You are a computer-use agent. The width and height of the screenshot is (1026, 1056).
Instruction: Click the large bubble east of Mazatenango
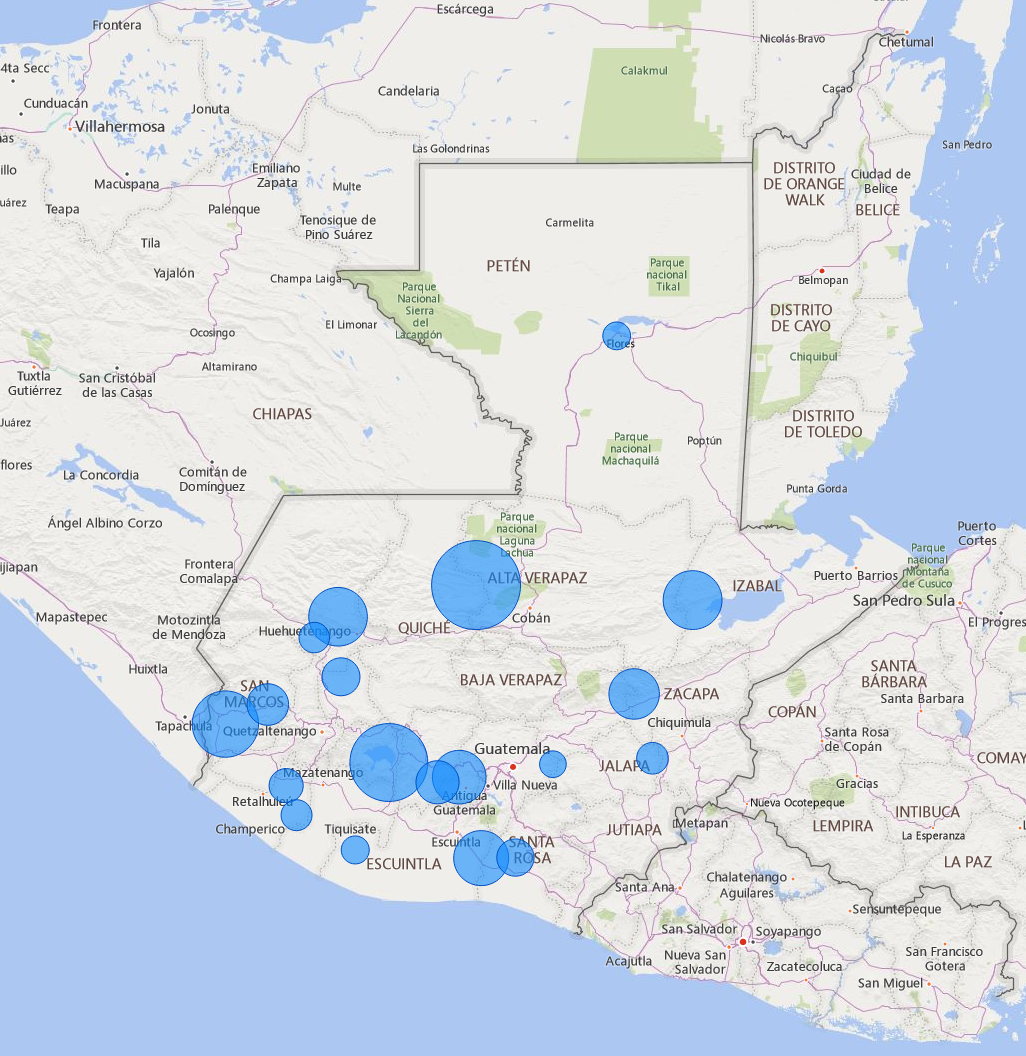389,762
